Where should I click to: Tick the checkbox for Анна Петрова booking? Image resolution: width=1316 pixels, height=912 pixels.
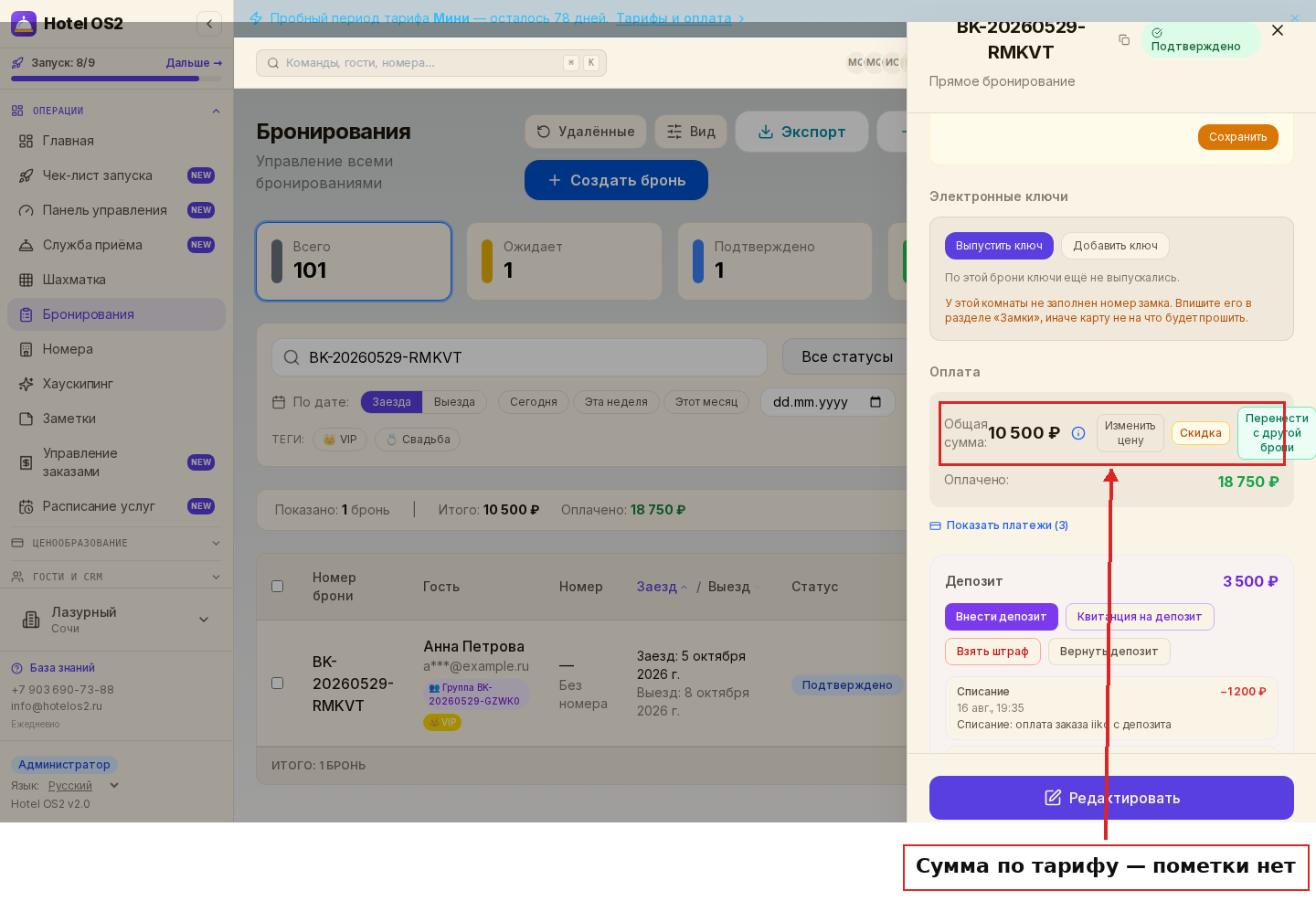point(278,683)
